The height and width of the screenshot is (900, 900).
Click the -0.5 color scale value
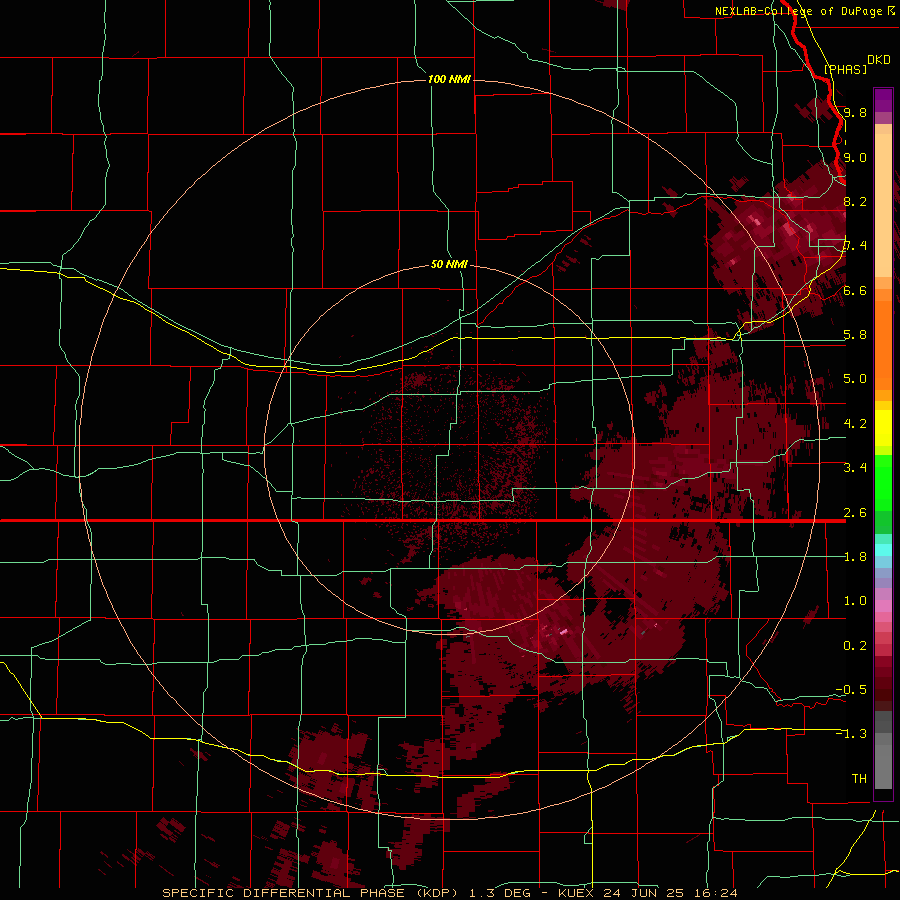pyautogui.click(x=851, y=689)
